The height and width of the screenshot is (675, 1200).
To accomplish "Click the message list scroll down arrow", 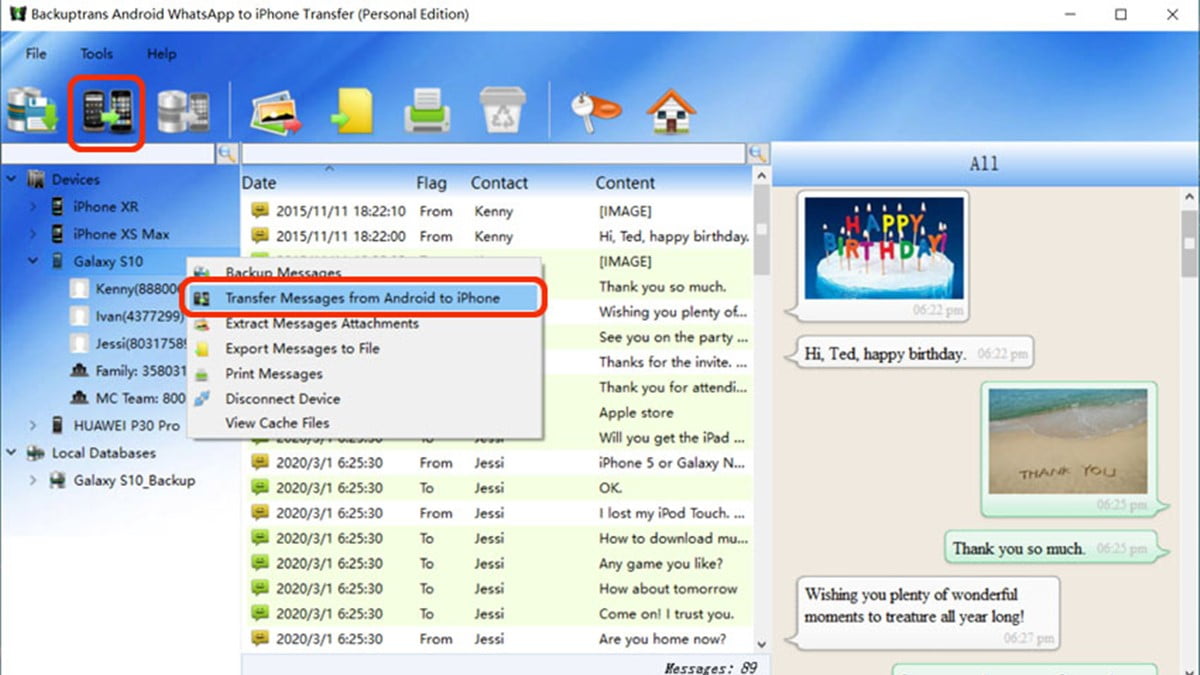I will click(x=762, y=645).
